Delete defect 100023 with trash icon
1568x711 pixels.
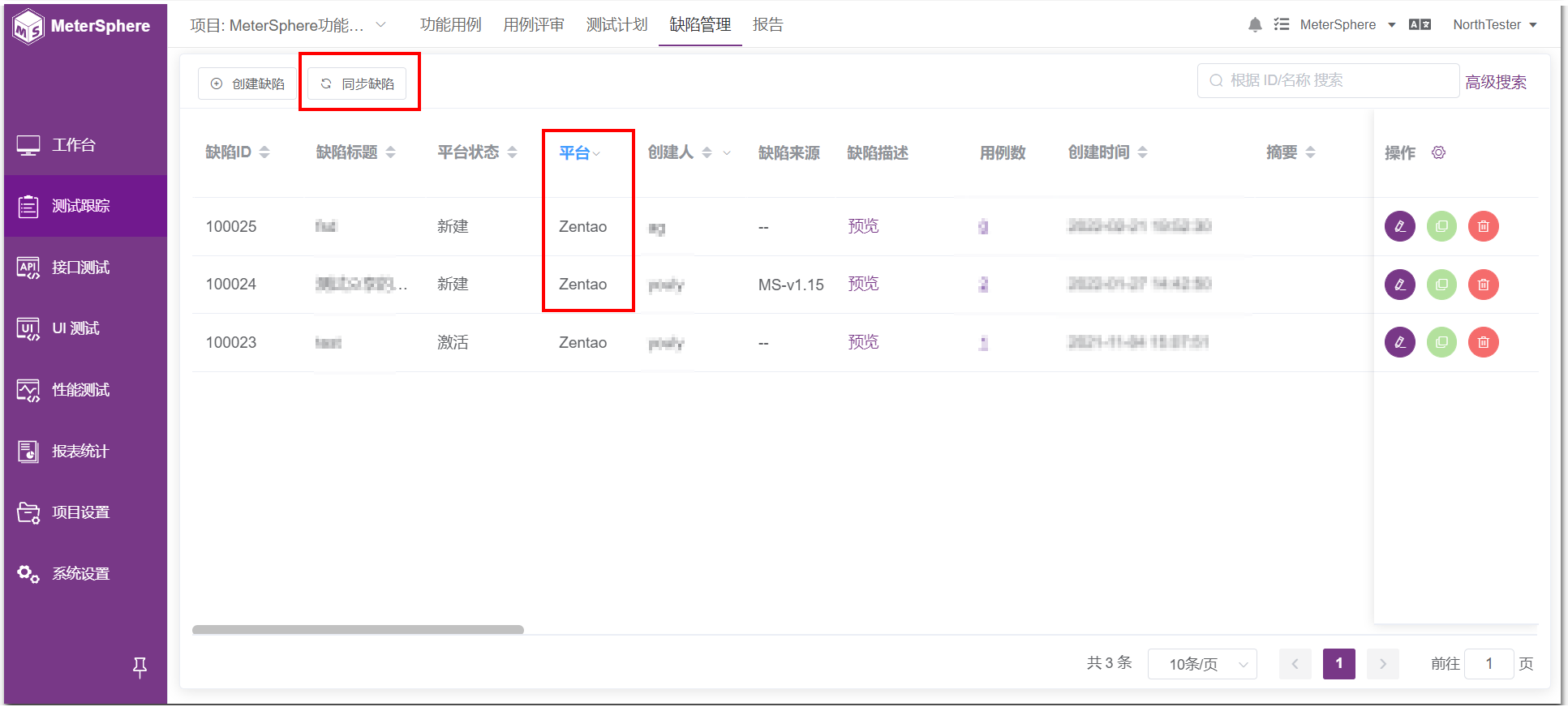(1484, 342)
